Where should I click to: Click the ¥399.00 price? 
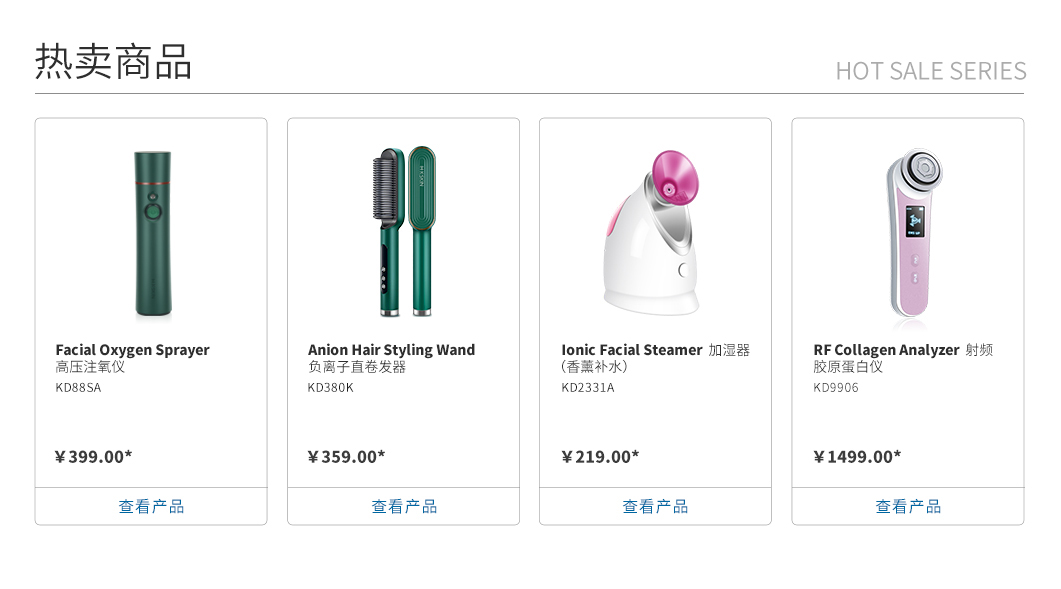(93, 457)
